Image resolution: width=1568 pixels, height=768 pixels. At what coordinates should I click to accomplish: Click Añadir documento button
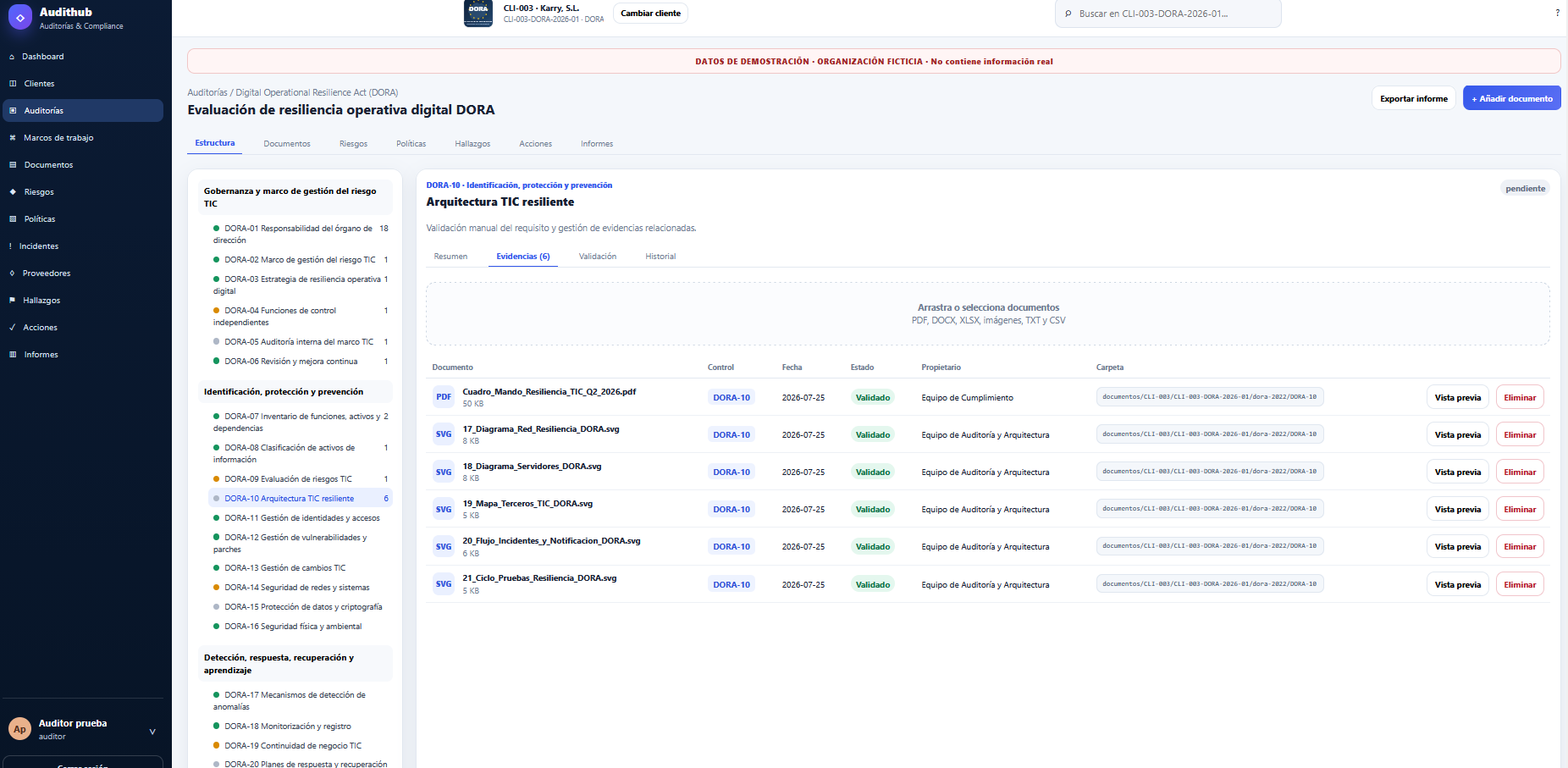(x=1512, y=98)
